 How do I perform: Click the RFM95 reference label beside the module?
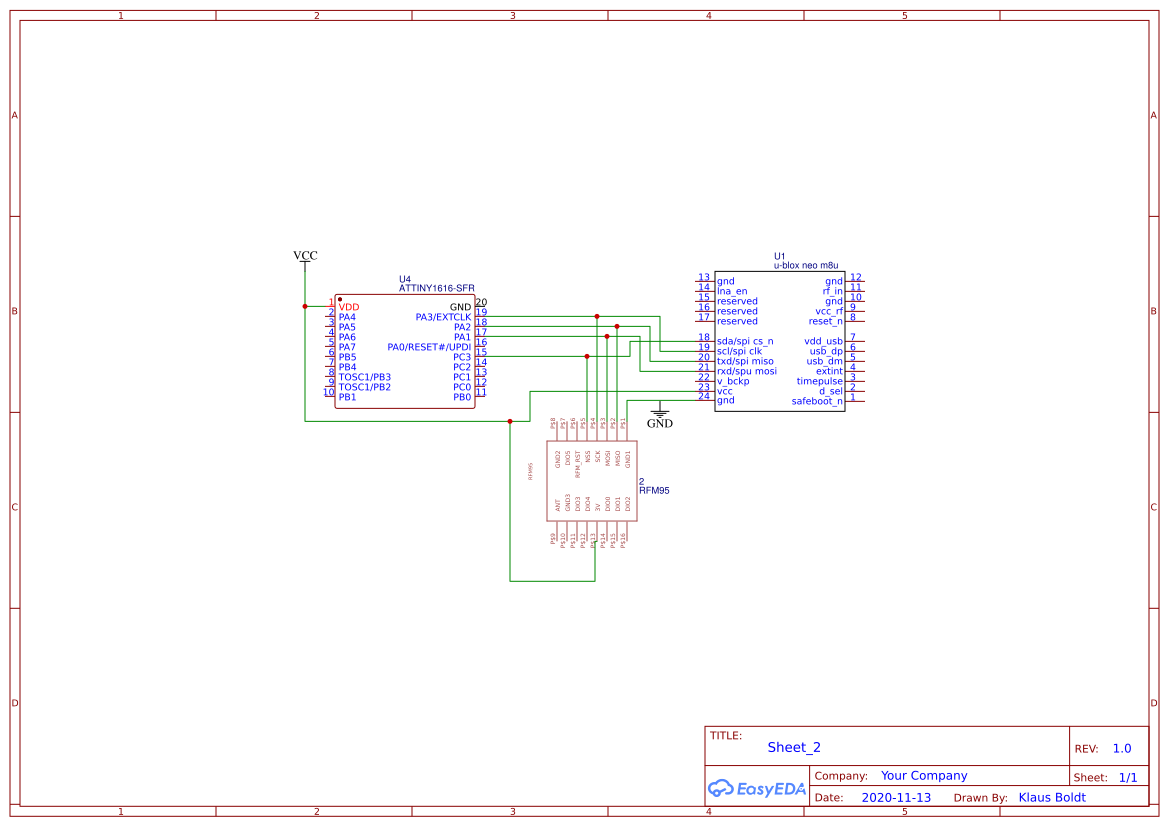pyautogui.click(x=655, y=490)
